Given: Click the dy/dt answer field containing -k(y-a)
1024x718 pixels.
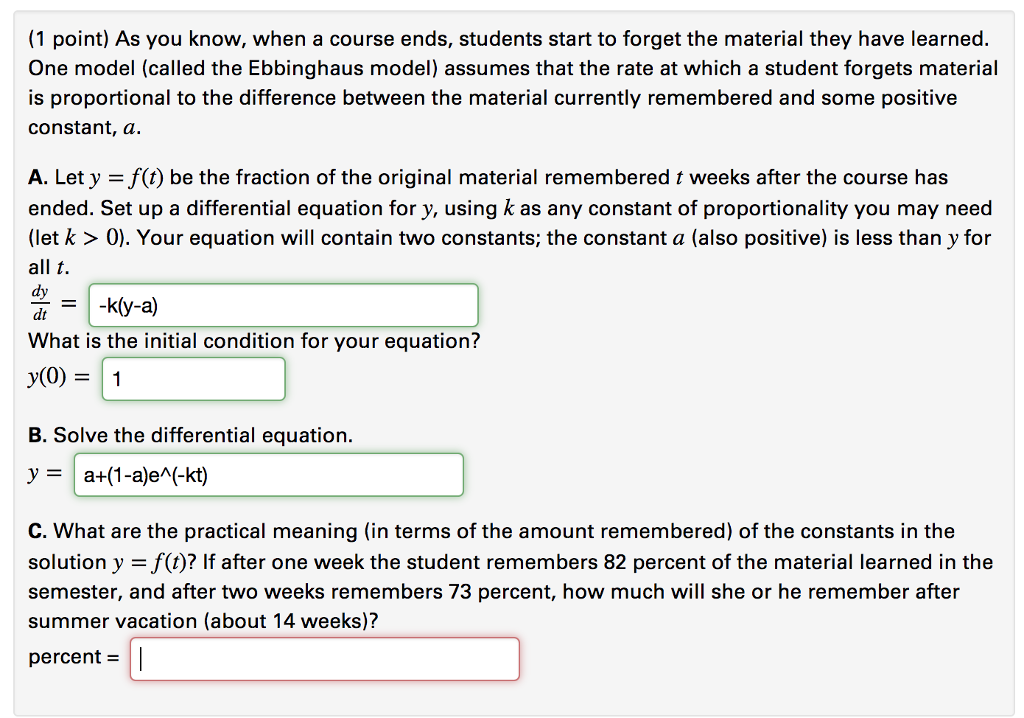Looking at the screenshot, I should pyautogui.click(x=283, y=304).
